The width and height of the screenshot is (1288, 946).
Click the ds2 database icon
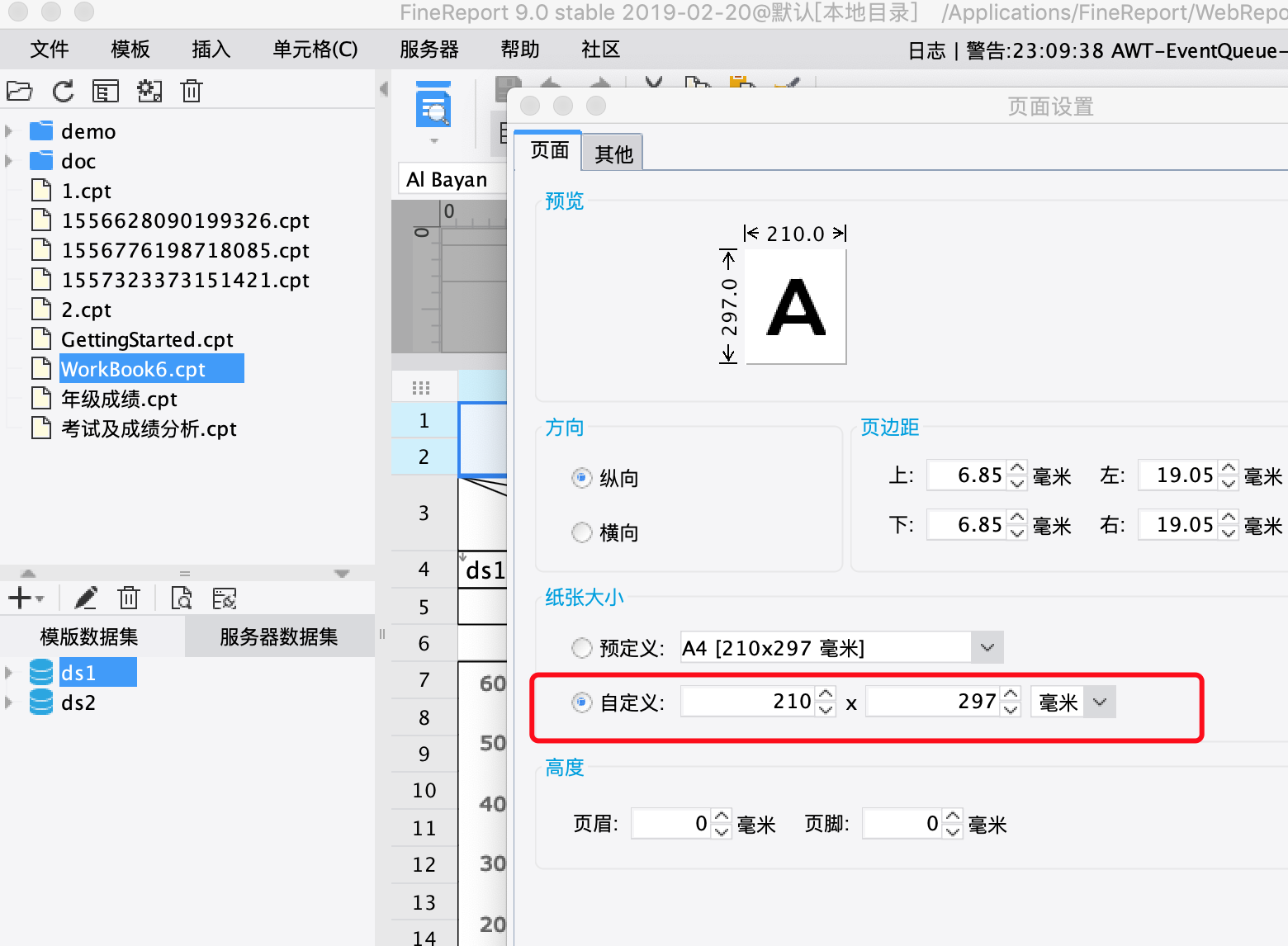point(41,702)
